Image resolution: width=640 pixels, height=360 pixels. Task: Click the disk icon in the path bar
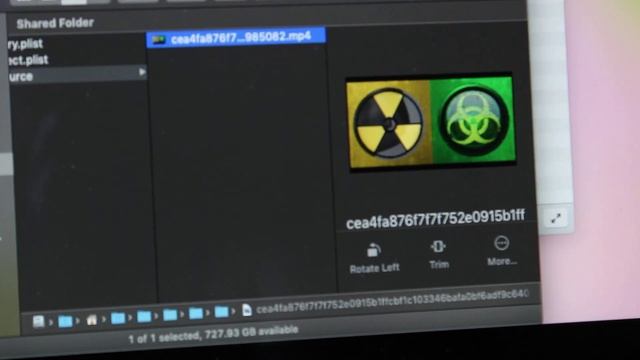(38, 322)
